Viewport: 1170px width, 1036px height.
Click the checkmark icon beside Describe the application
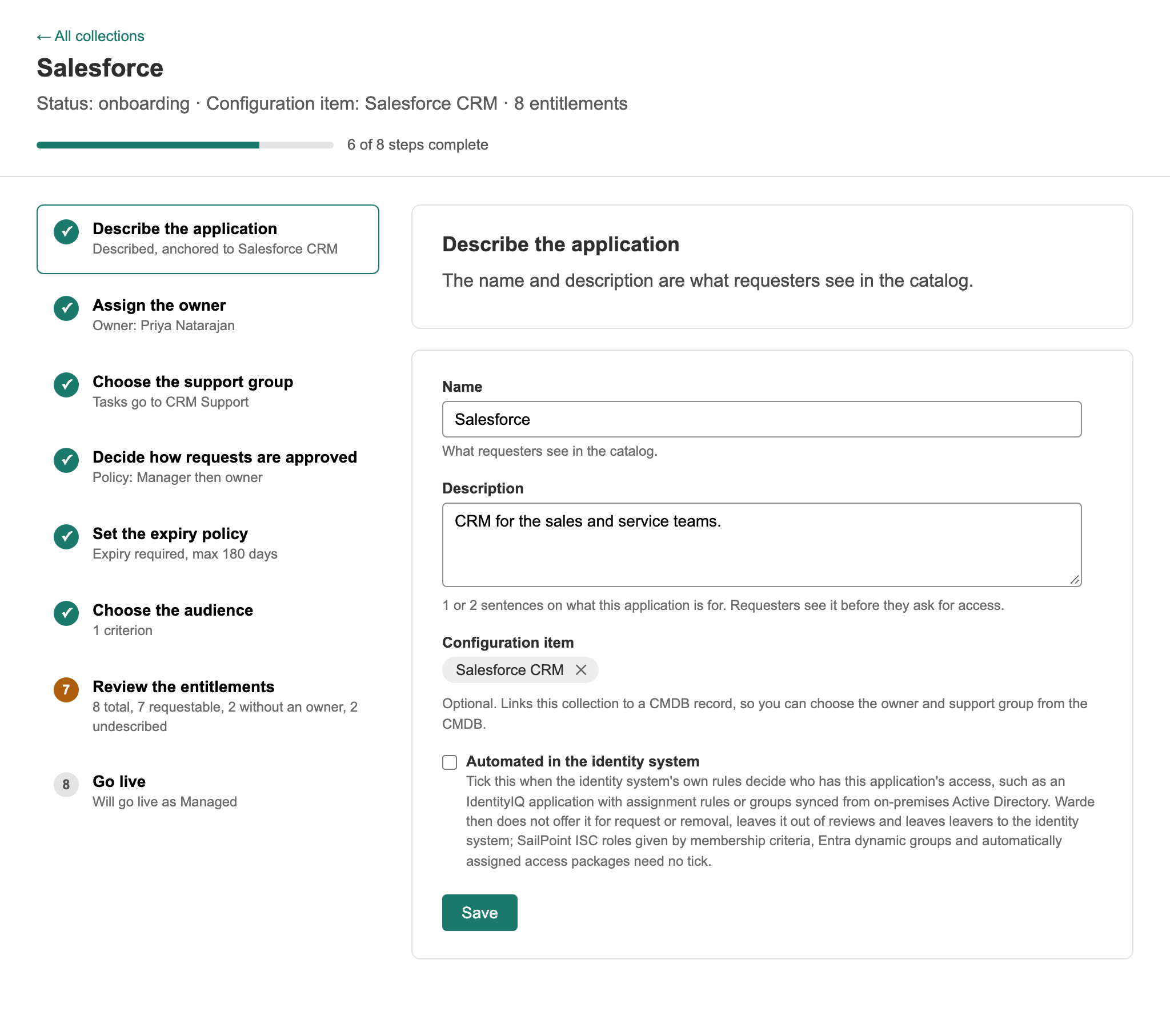[66, 232]
